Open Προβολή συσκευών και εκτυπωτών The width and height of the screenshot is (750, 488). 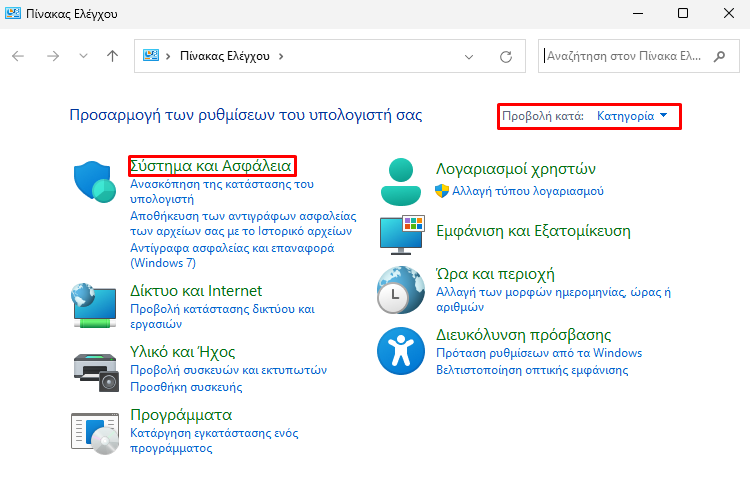229,370
